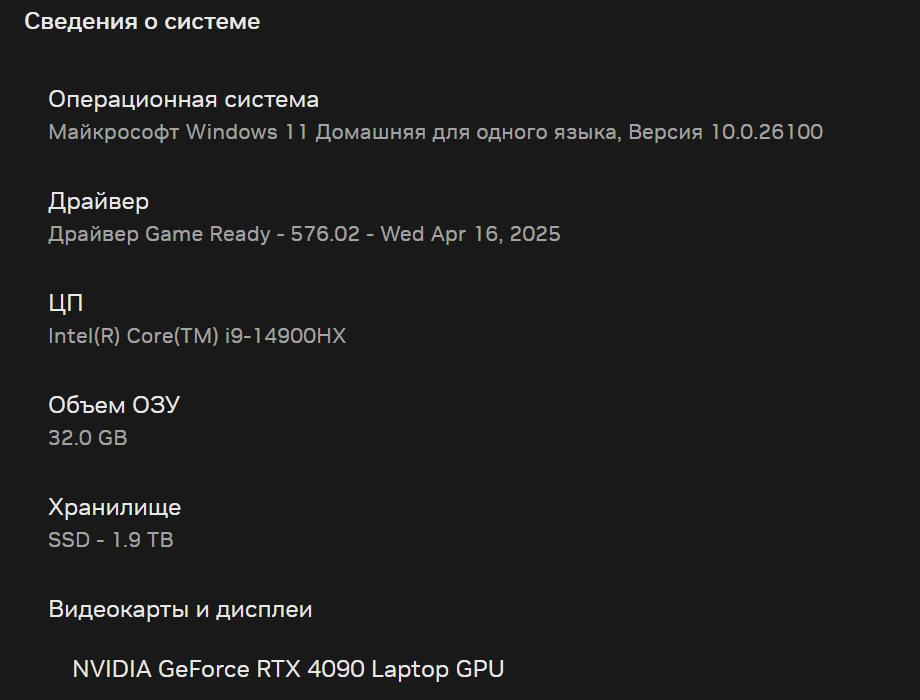This screenshot has width=920, height=700.
Task: Click the "Intel(R) Core(TM)" processor text
Action: click(148, 336)
